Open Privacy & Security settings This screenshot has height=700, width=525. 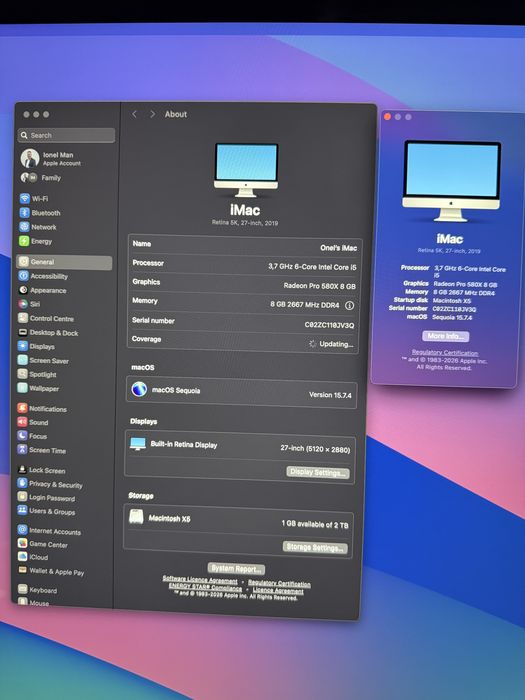click(50, 484)
